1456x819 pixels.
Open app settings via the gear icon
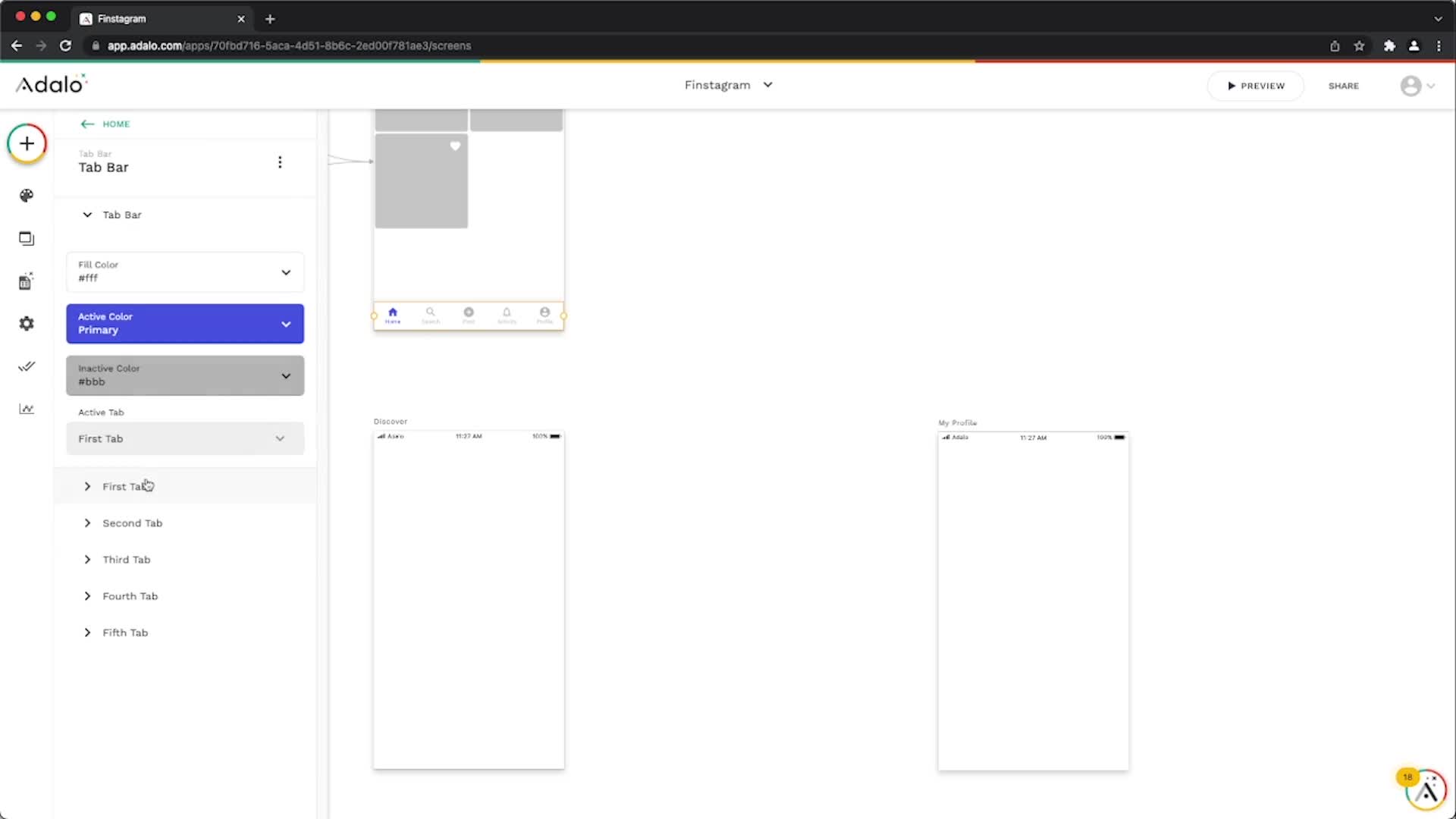(27, 324)
